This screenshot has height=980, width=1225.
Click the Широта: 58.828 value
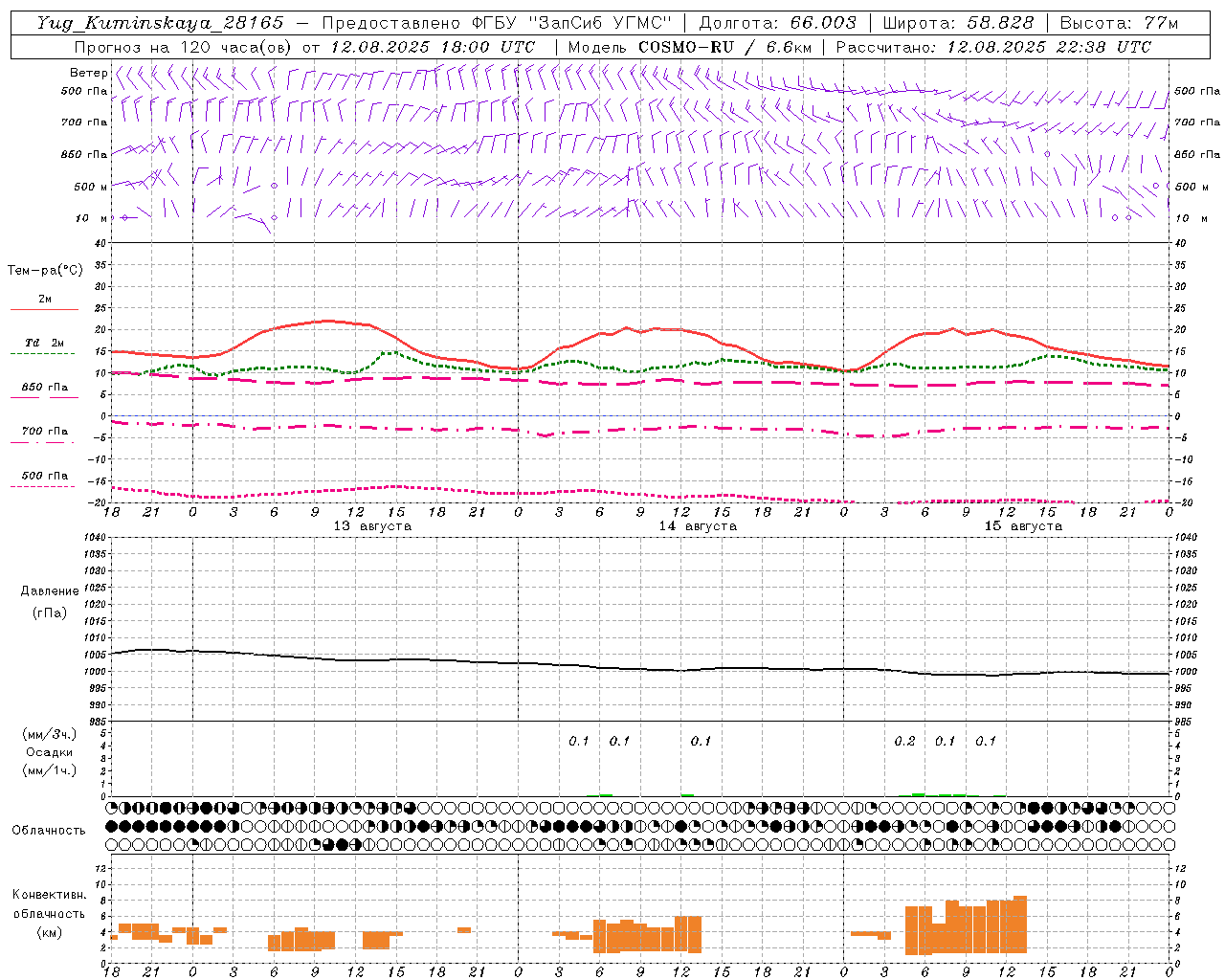pos(958,23)
